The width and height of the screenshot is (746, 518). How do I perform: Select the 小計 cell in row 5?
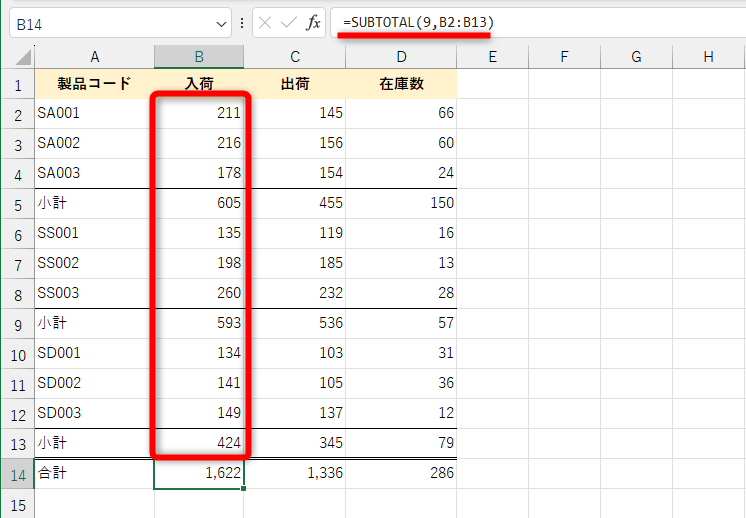coord(95,203)
